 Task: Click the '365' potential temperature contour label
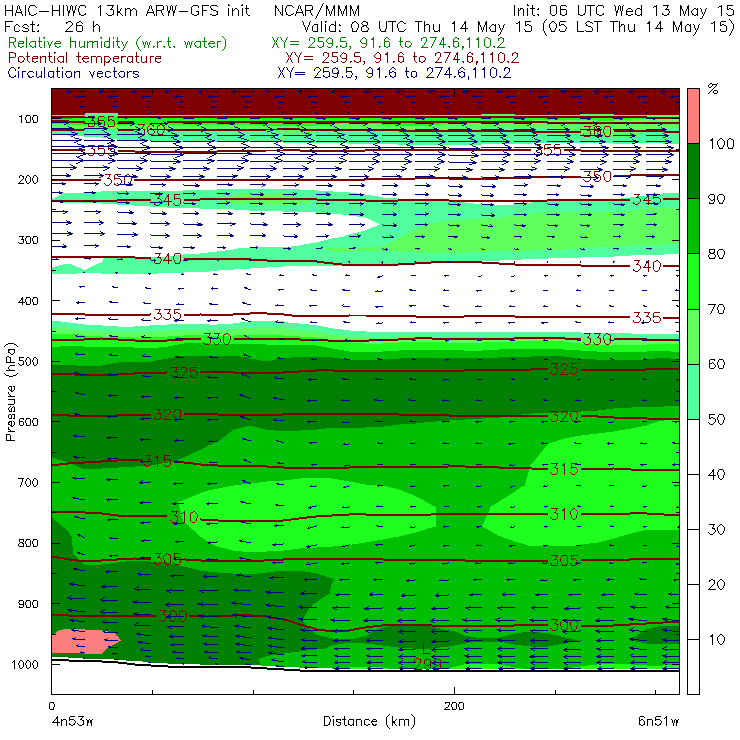[101, 122]
